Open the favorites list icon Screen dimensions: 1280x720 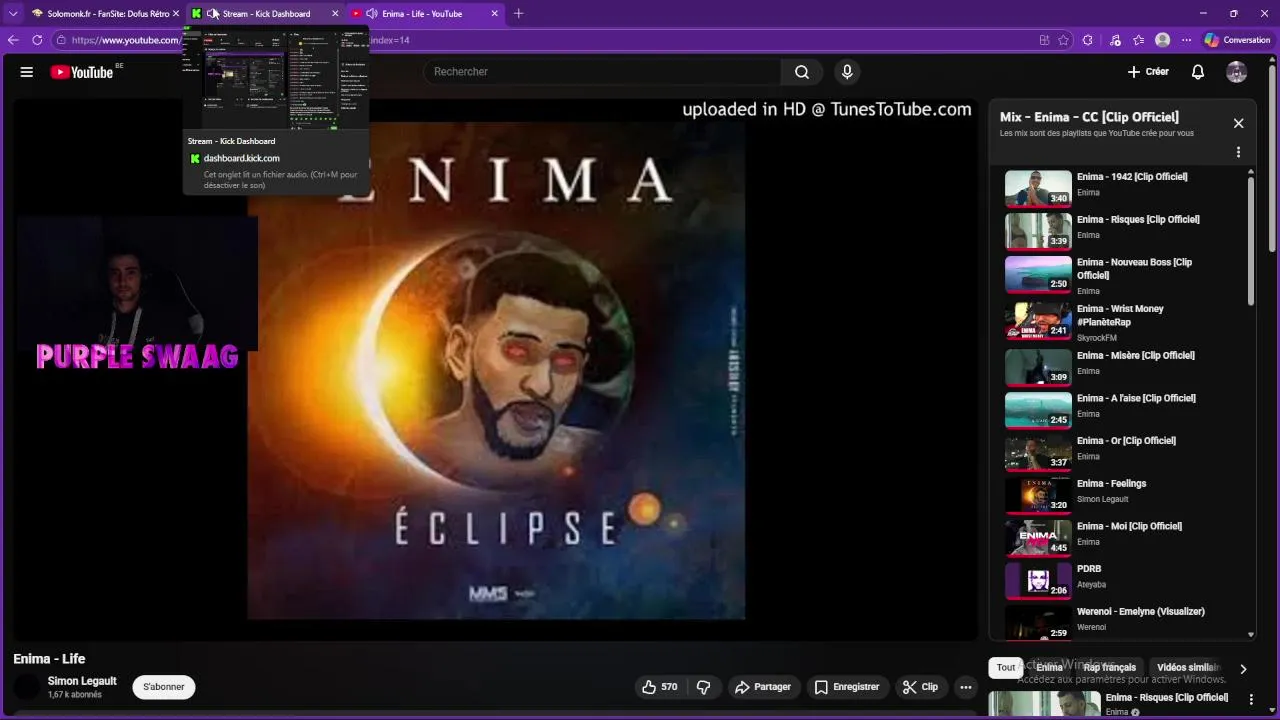point(1139,40)
